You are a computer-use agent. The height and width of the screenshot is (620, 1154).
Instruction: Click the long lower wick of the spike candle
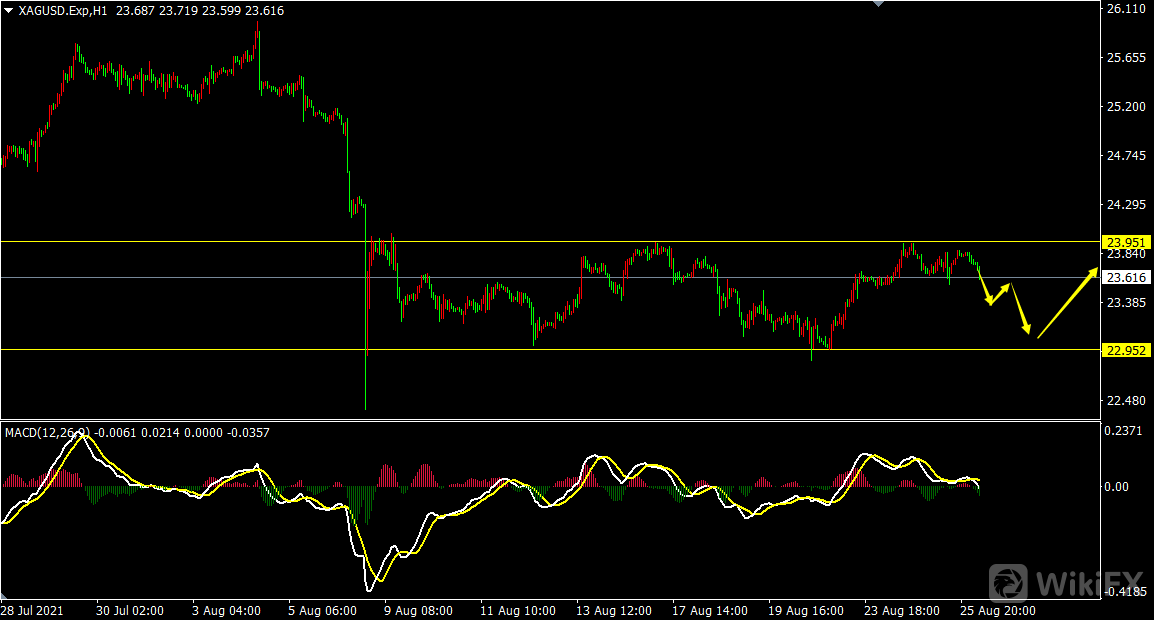tap(366, 380)
